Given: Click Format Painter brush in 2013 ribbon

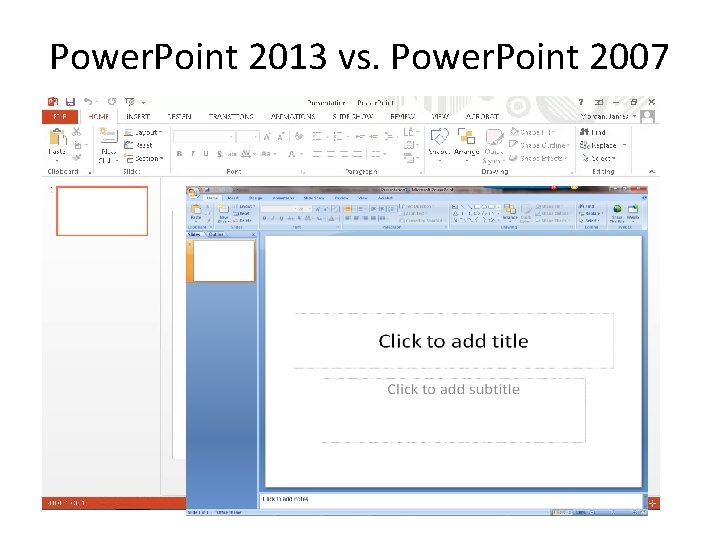Looking at the screenshot, I should (x=76, y=158).
